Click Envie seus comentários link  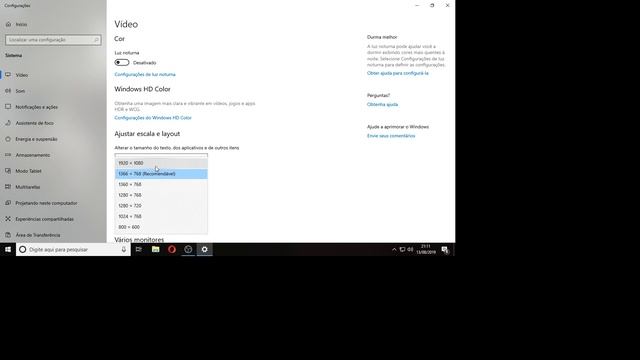pyautogui.click(x=391, y=136)
